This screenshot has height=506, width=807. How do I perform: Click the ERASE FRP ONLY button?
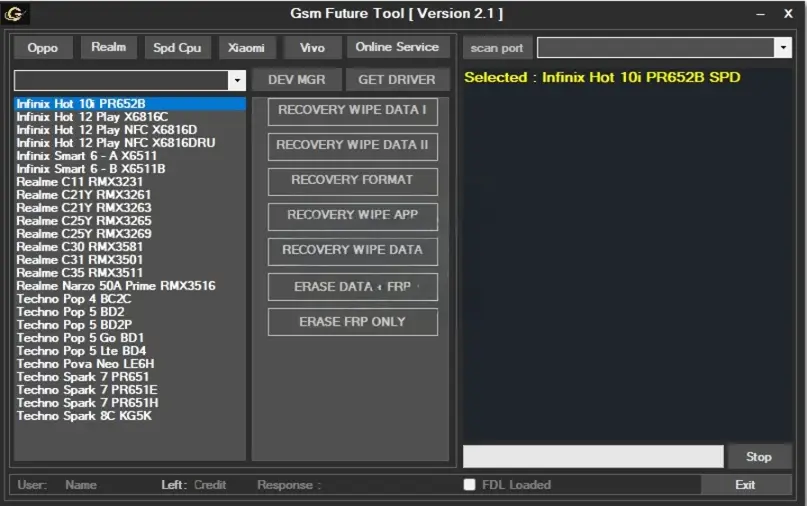[x=352, y=322]
